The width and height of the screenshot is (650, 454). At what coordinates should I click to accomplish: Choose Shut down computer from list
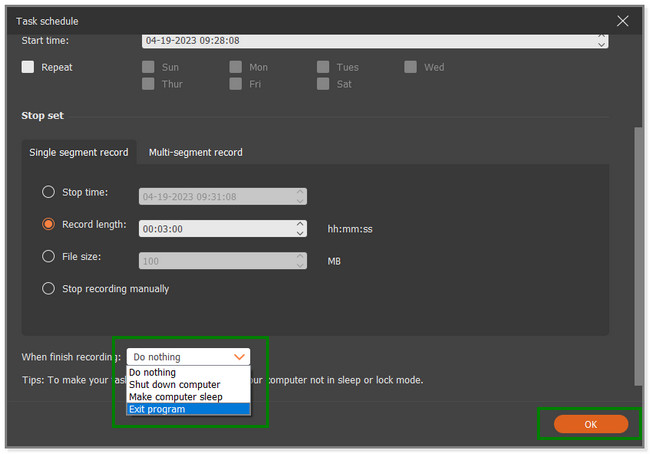pyautogui.click(x=175, y=384)
